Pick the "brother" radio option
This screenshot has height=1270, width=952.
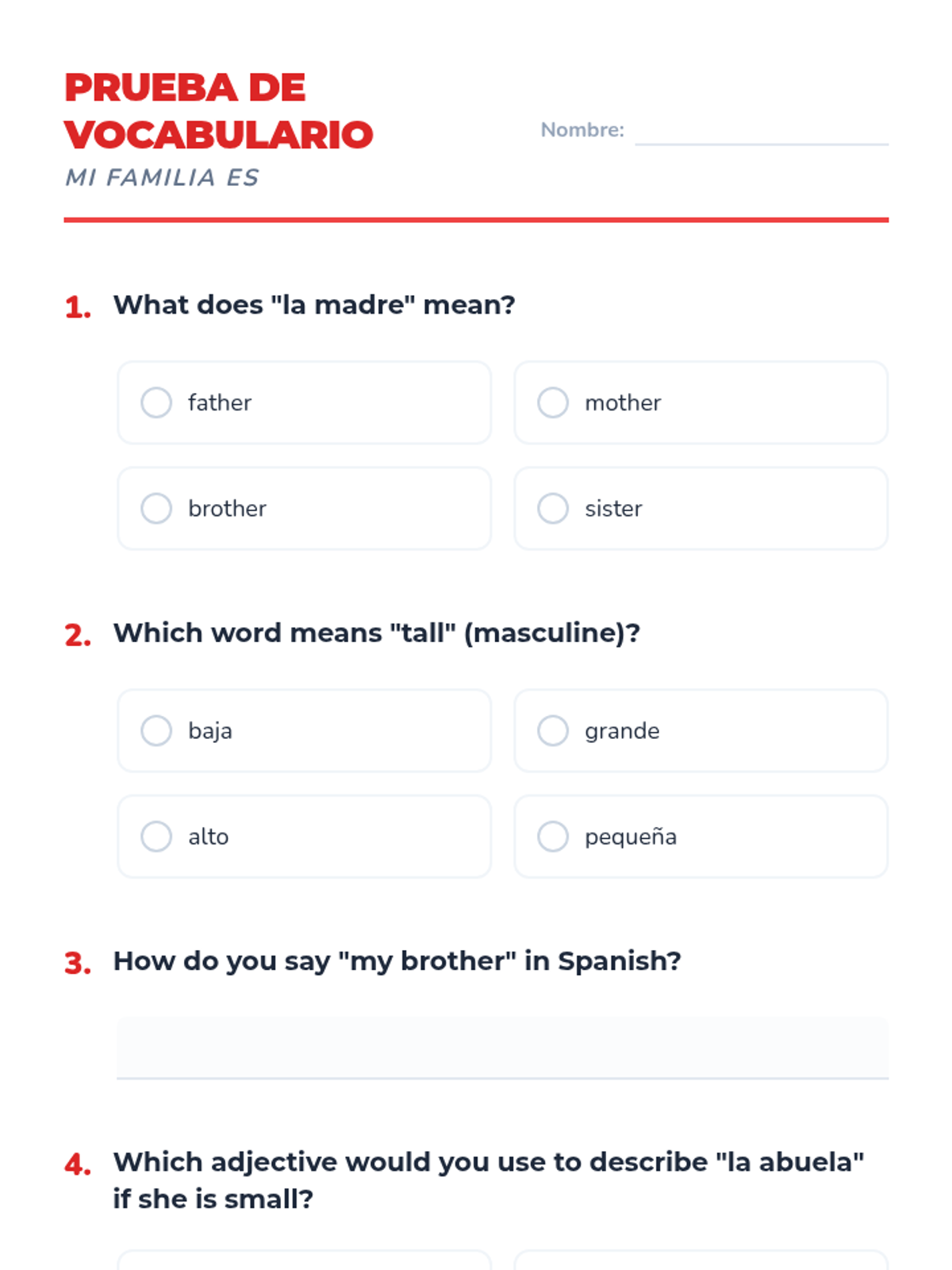pyautogui.click(x=156, y=508)
